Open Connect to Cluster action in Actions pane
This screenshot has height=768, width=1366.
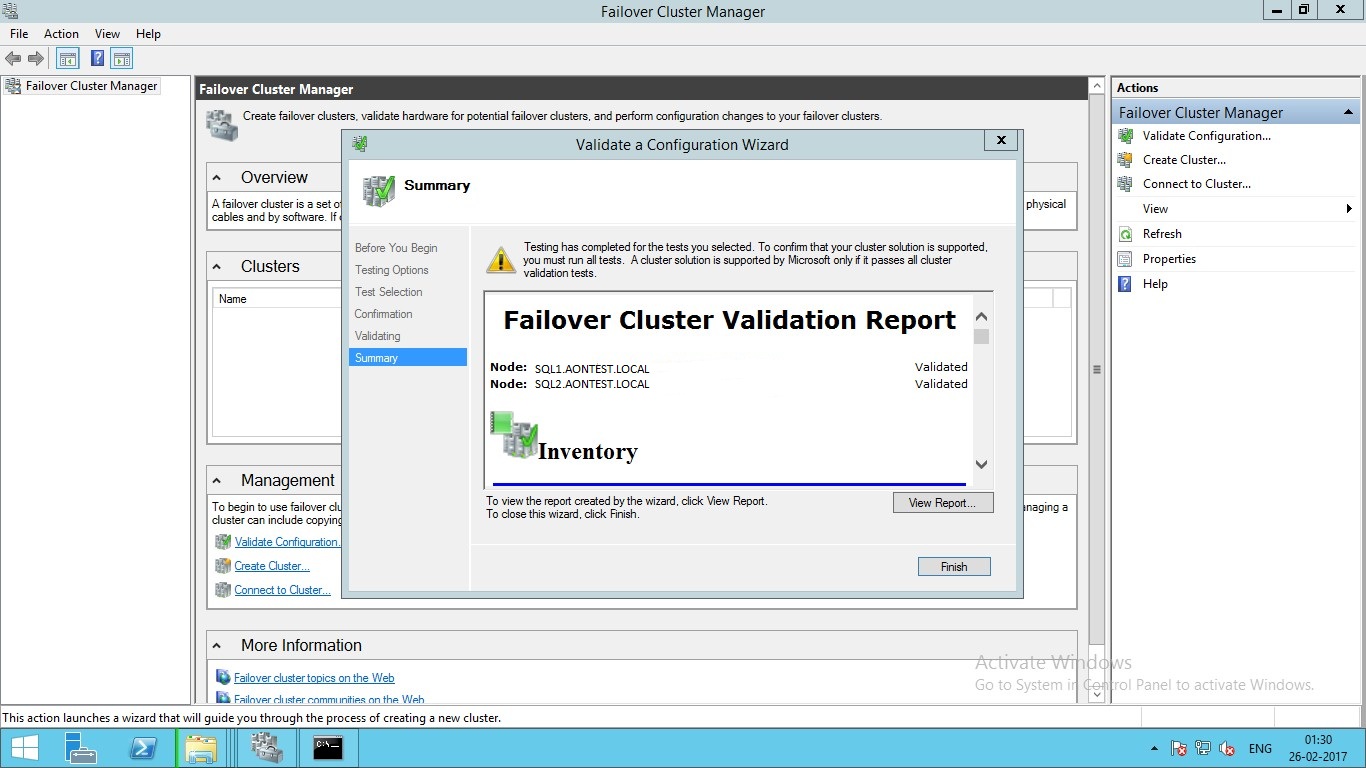[1197, 184]
